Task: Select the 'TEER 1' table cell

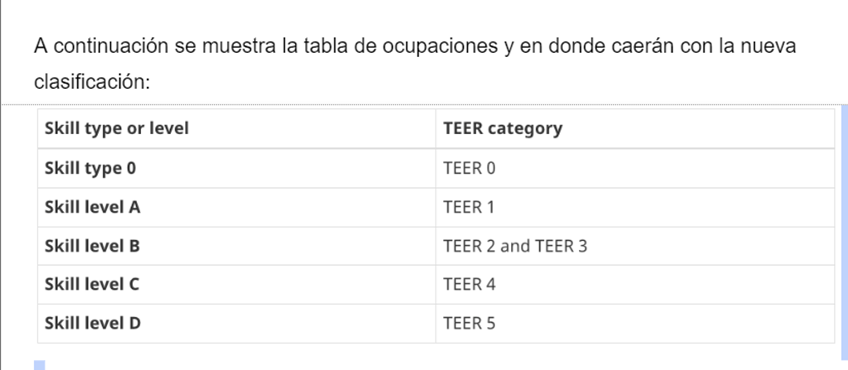Action: 635,207
